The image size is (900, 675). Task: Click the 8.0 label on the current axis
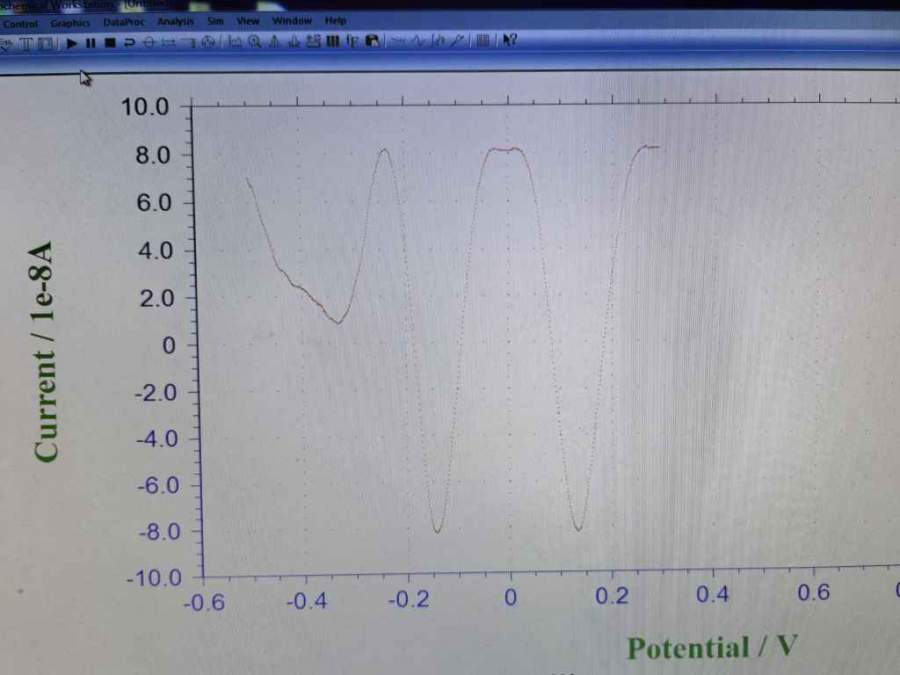coord(153,155)
